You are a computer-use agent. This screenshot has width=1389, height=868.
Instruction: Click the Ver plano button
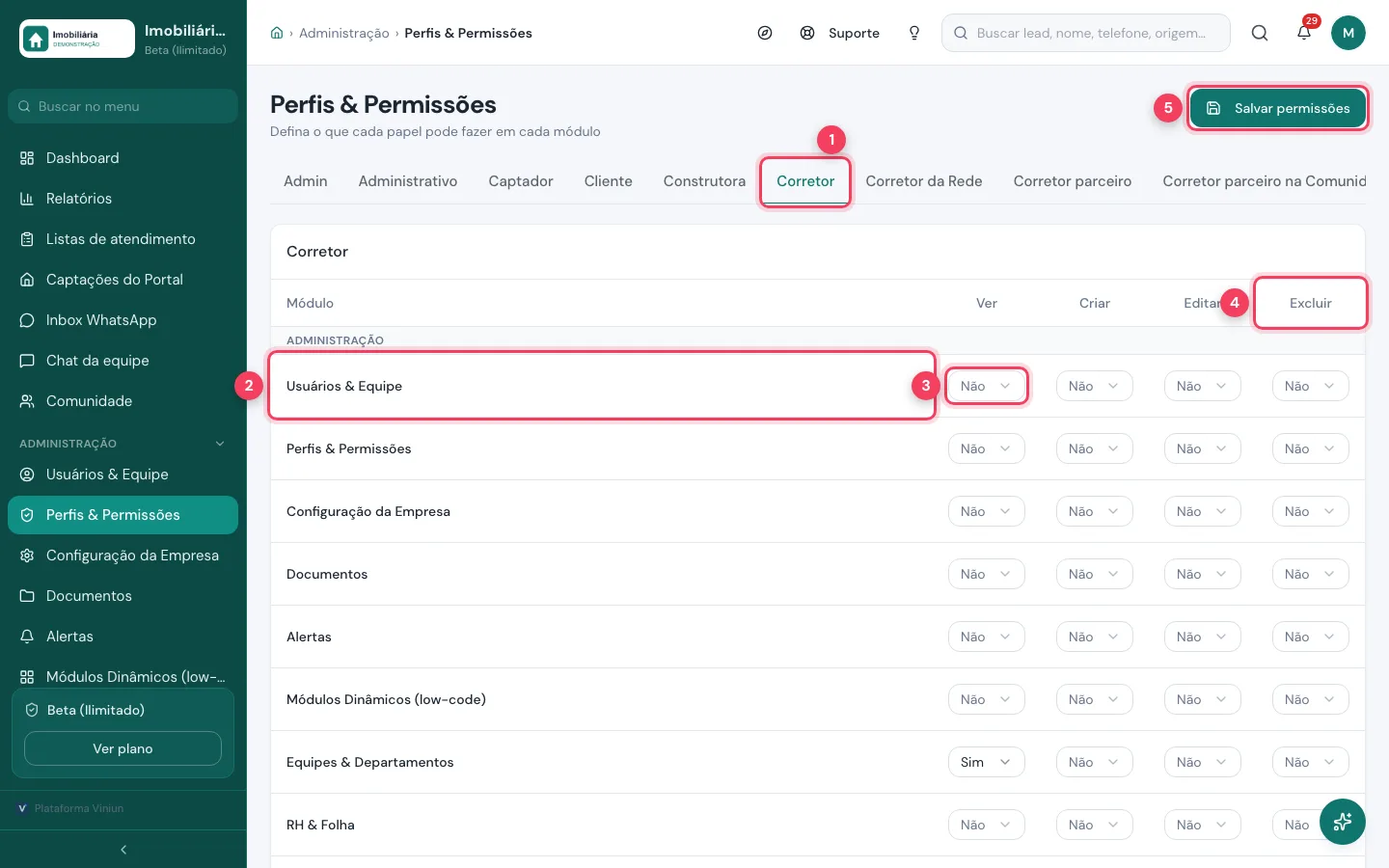click(123, 748)
